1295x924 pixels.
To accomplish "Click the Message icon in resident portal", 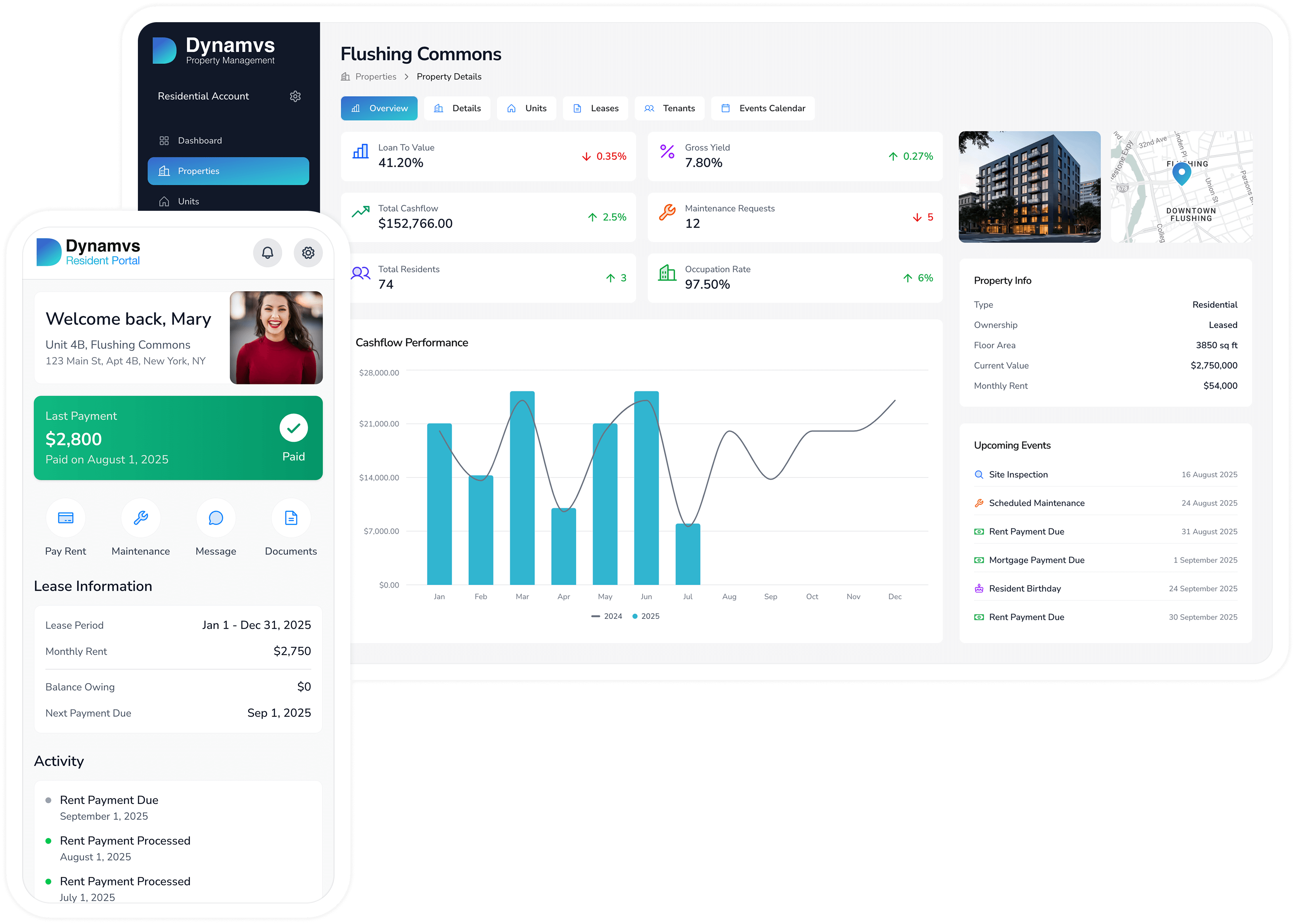I will (216, 518).
